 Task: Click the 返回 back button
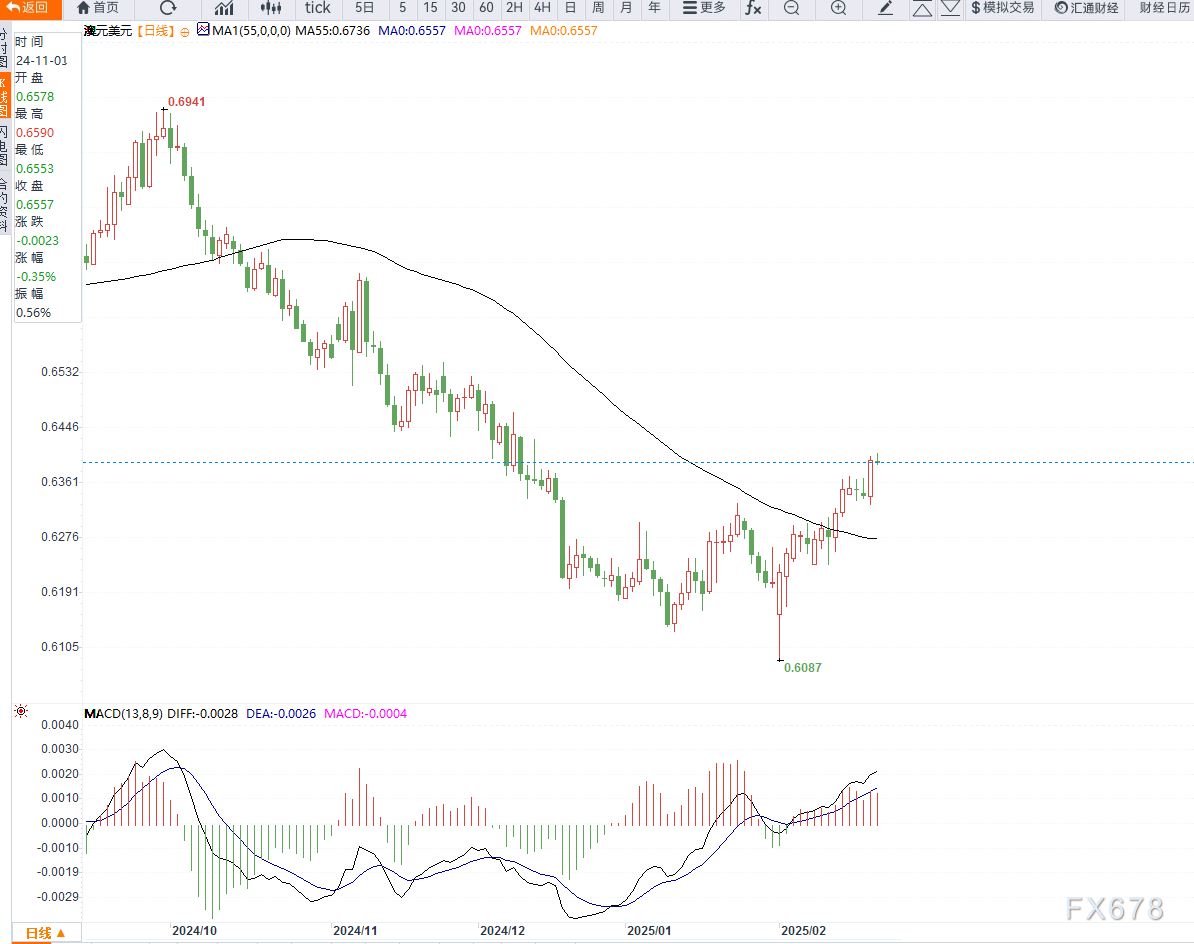28,8
